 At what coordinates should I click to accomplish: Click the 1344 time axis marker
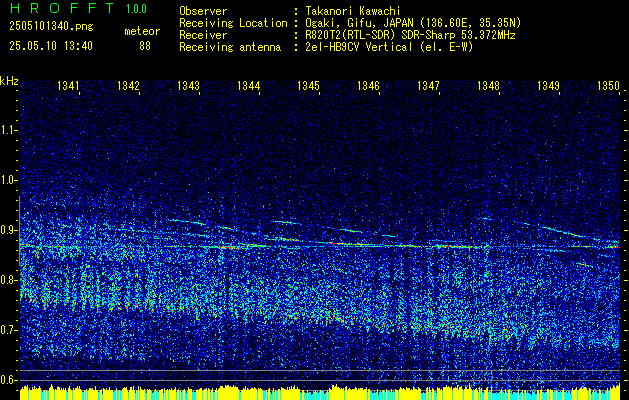(248, 85)
